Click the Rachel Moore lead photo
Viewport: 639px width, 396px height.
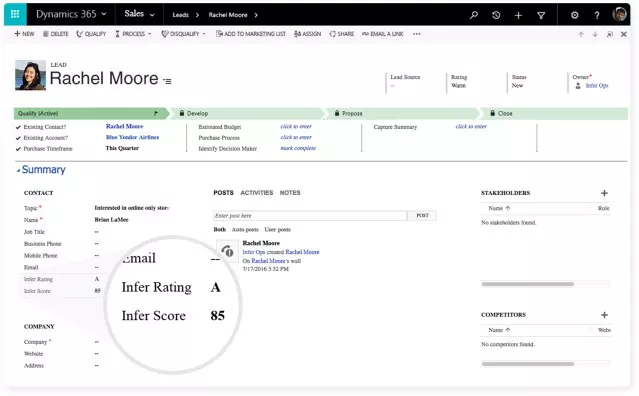pos(30,75)
